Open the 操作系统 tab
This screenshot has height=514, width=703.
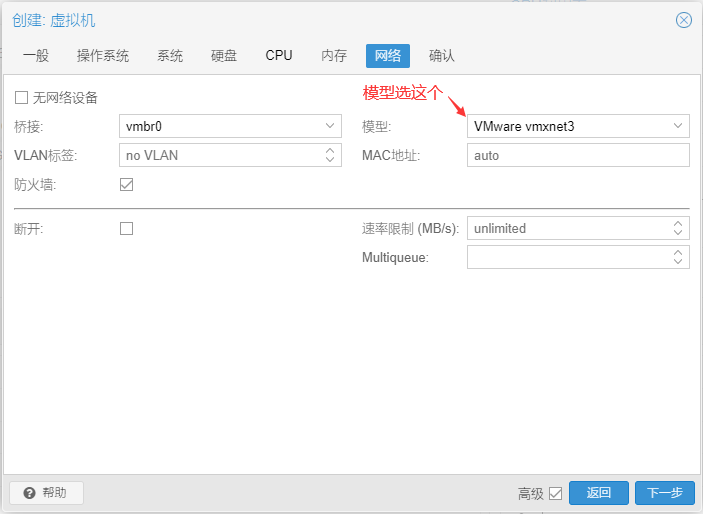point(103,56)
